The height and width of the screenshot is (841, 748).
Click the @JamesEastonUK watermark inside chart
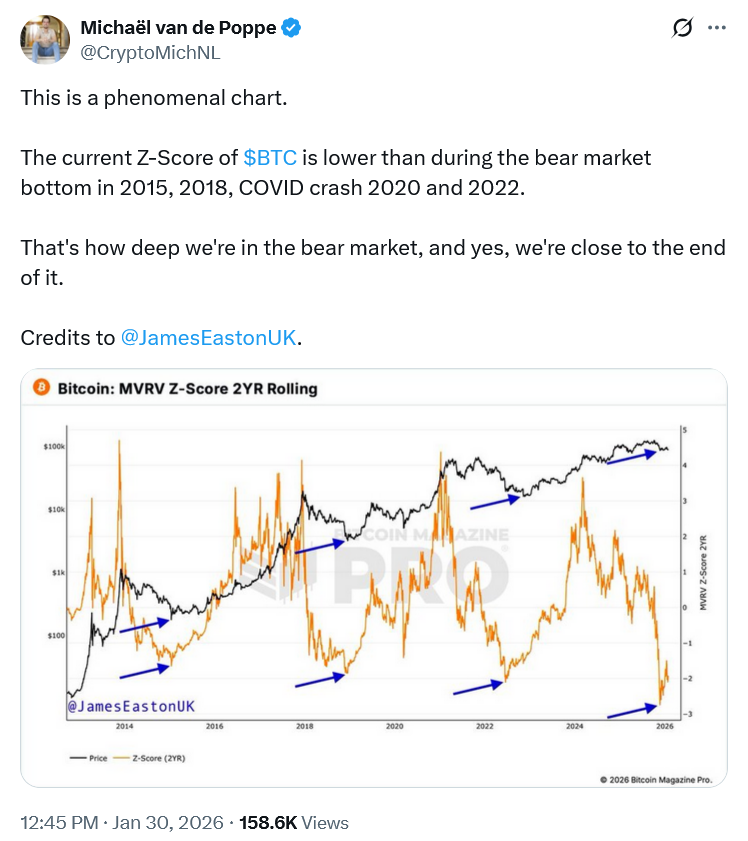131,706
